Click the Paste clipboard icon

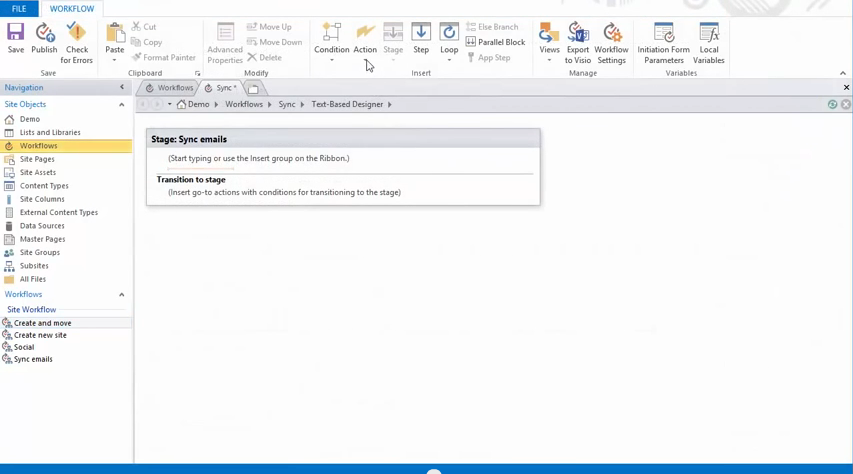pos(115,33)
